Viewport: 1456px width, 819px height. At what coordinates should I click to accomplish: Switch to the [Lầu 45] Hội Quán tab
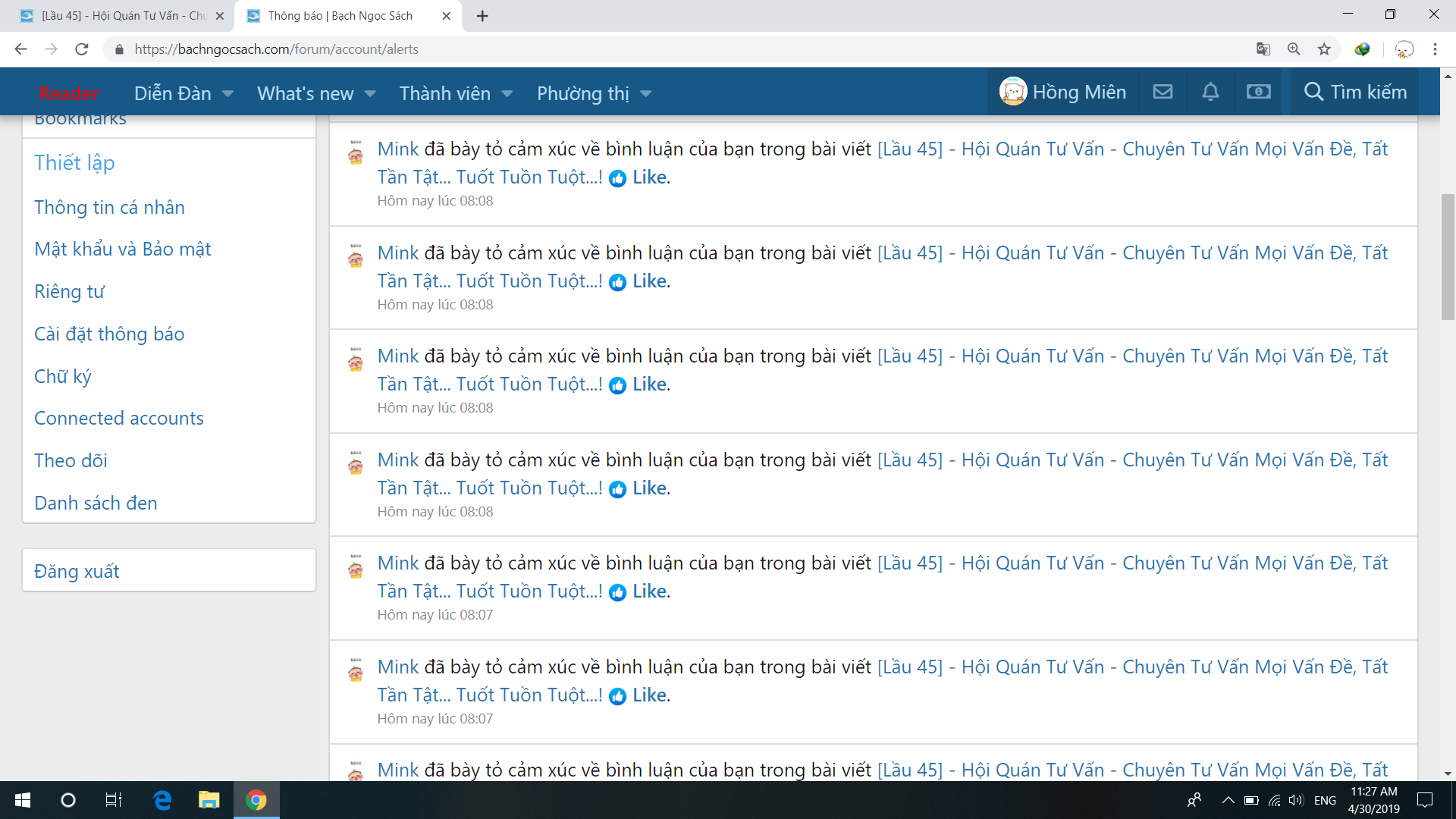[121, 15]
